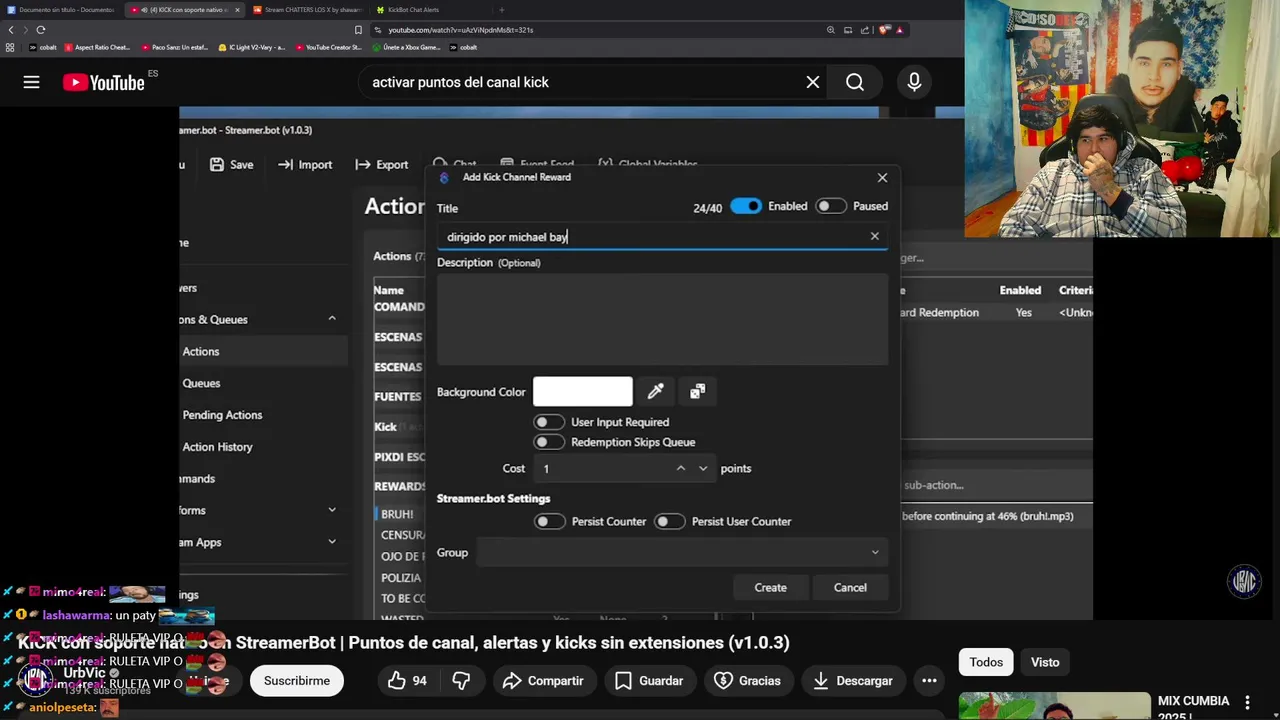Click the Guardar button
The width and height of the screenshot is (1280, 720).
point(649,681)
